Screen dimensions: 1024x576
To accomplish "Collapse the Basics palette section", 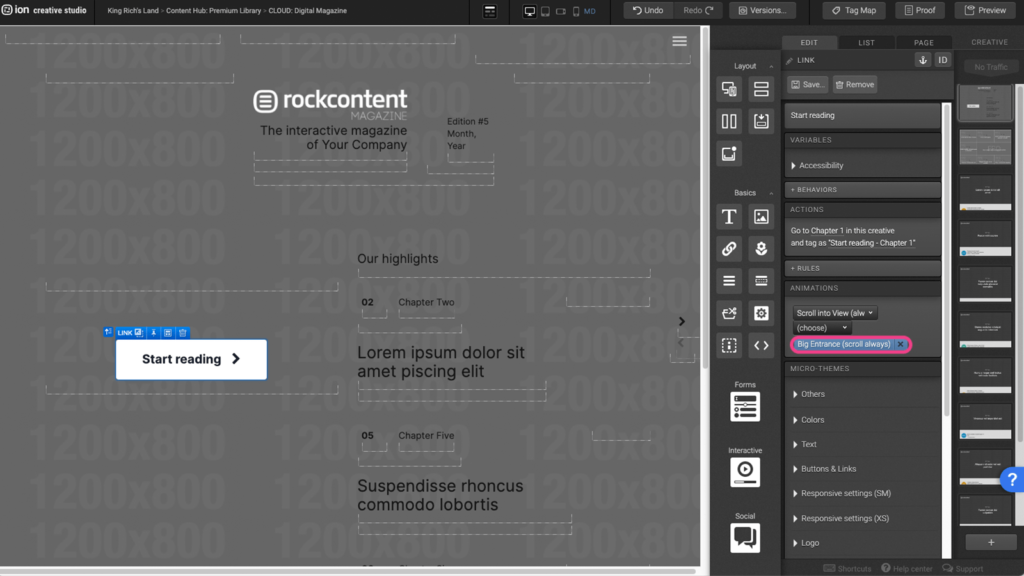I will tap(771, 193).
